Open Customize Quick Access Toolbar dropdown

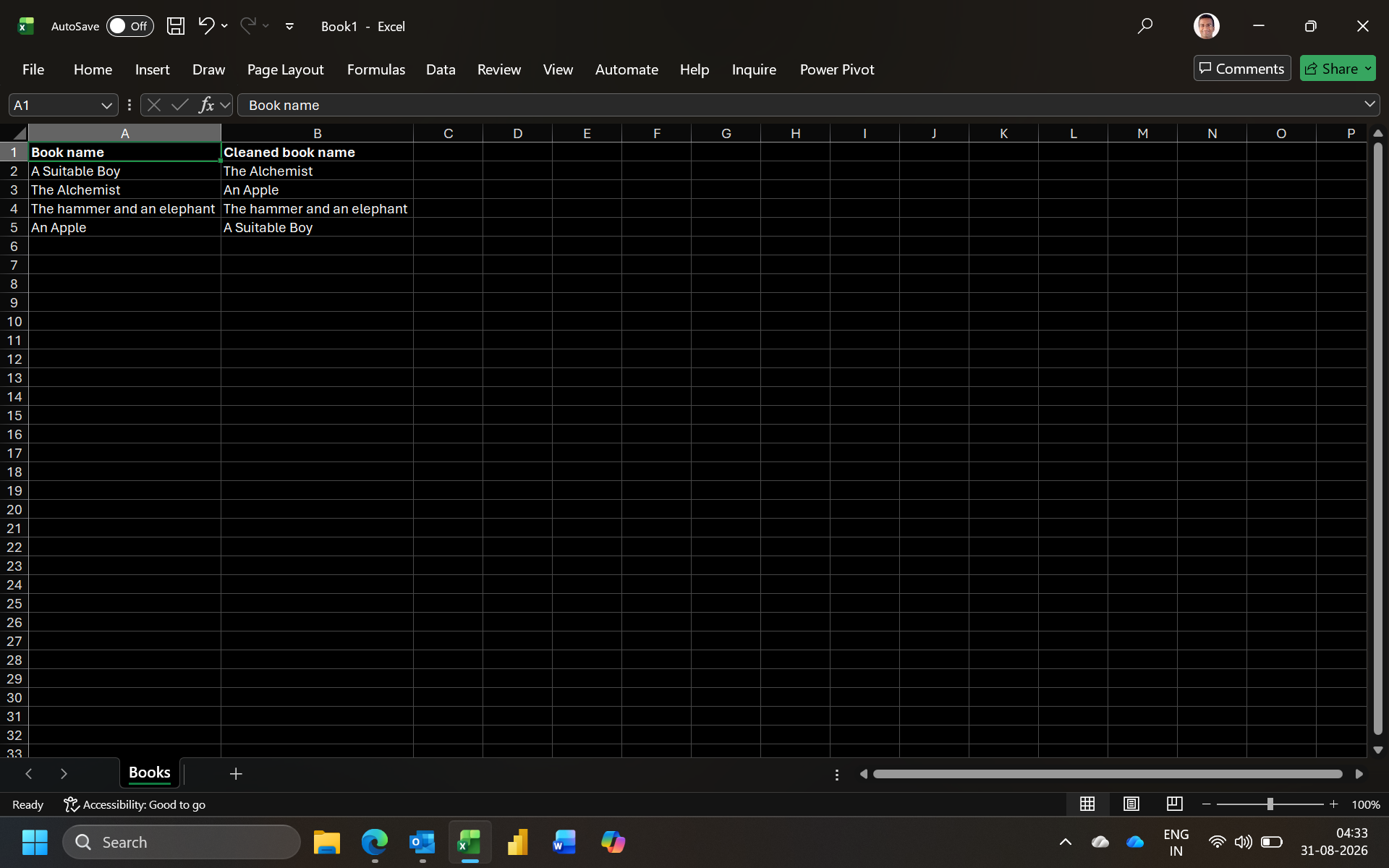(x=289, y=26)
